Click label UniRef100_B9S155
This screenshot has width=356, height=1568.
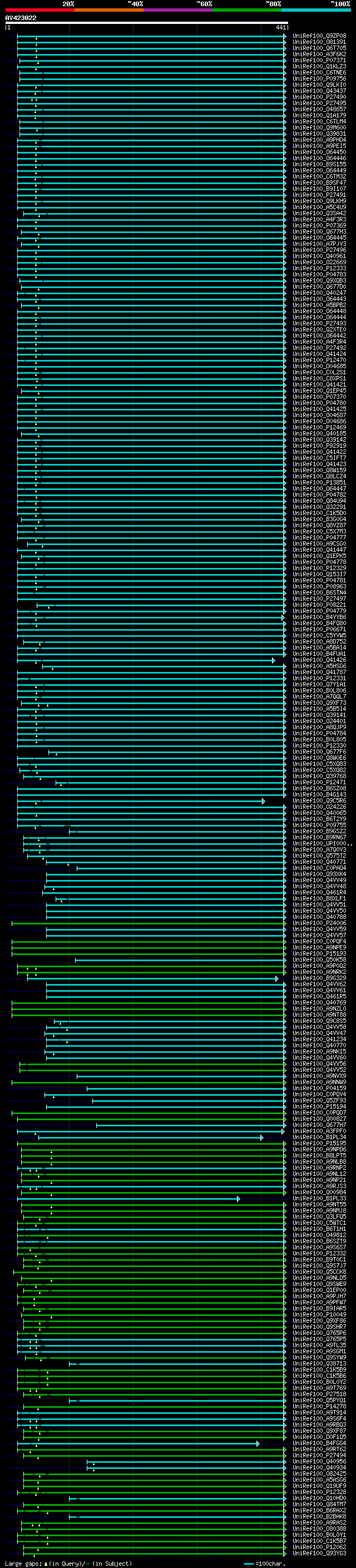point(319,164)
